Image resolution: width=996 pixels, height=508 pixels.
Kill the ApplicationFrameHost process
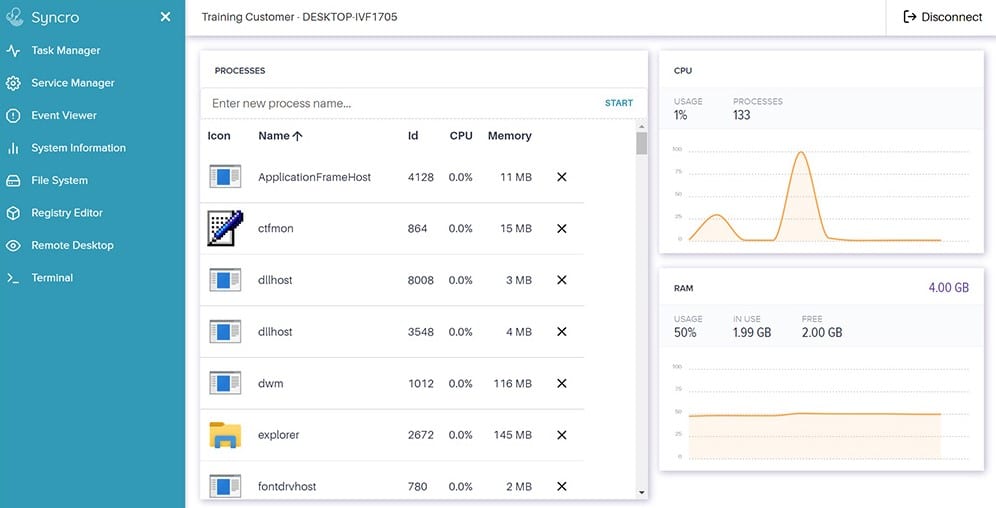pyautogui.click(x=562, y=177)
